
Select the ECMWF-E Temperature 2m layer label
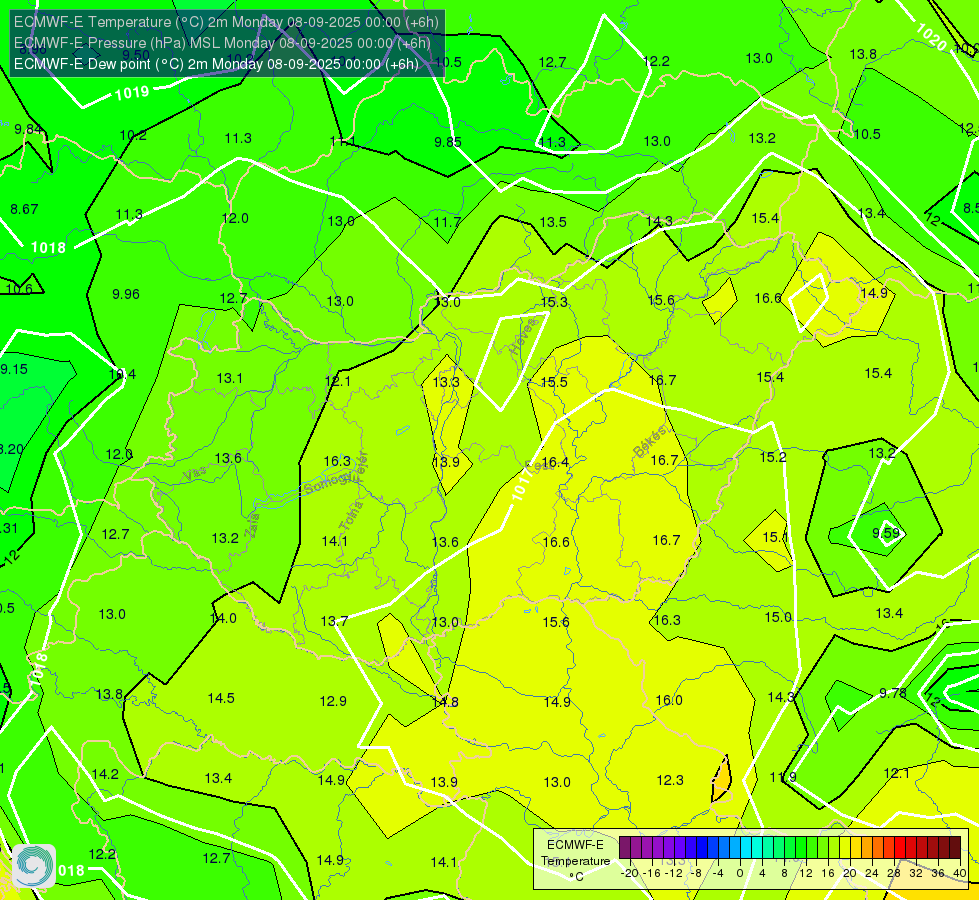click(x=226, y=22)
